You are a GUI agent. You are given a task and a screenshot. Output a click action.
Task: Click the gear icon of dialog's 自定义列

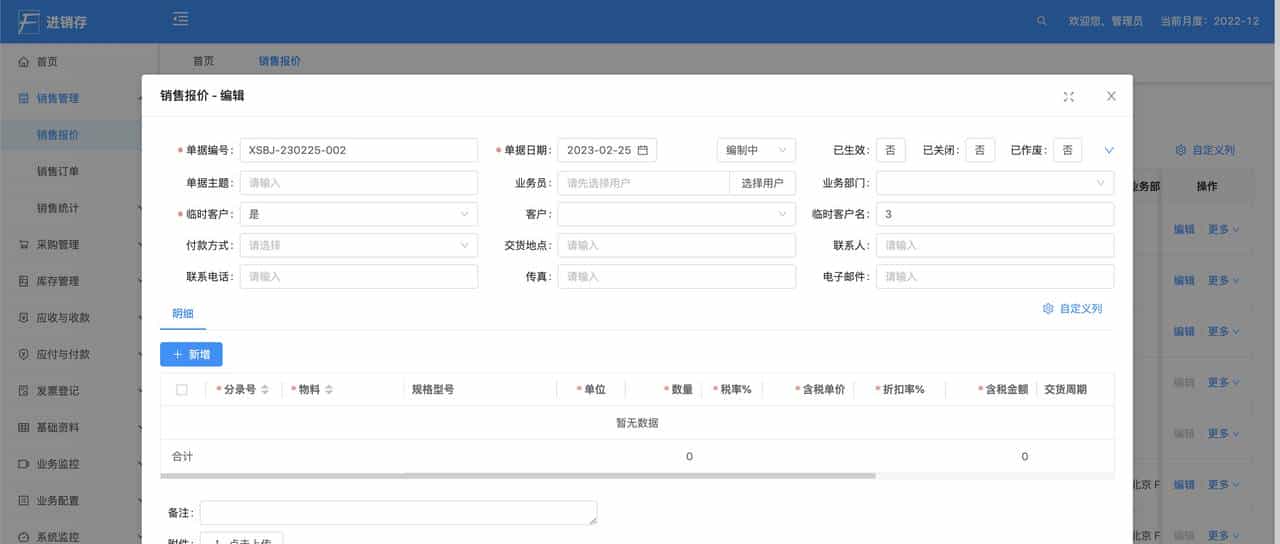tap(1048, 309)
